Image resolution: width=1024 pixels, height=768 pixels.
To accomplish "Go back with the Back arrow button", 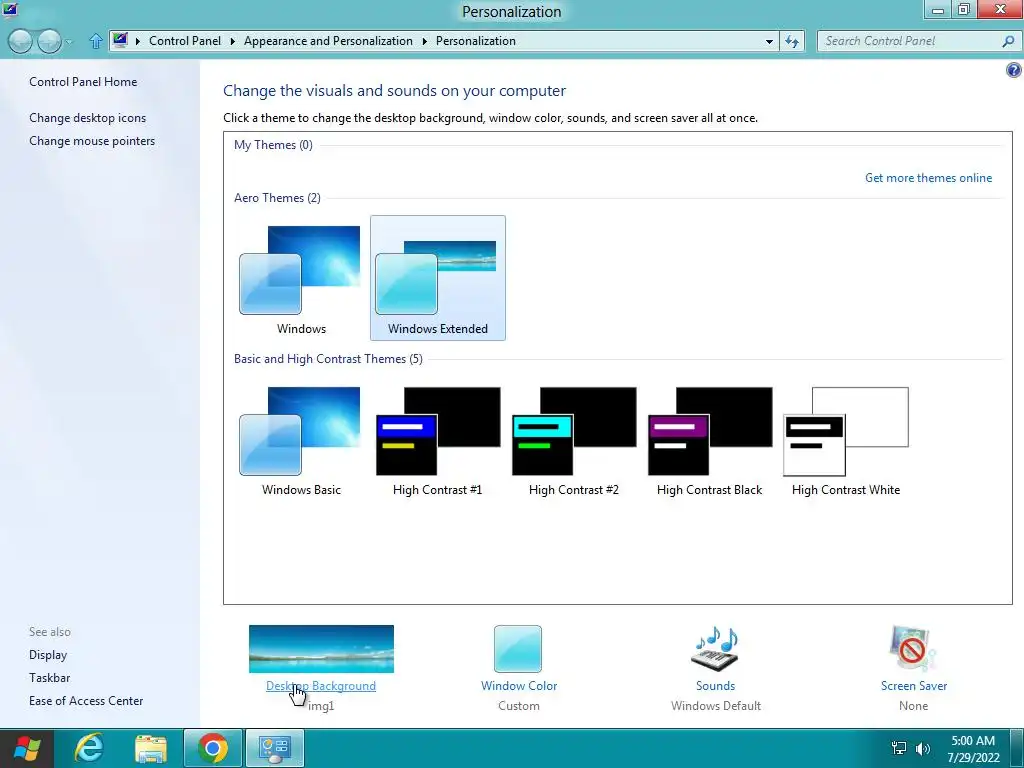I will 20,41.
